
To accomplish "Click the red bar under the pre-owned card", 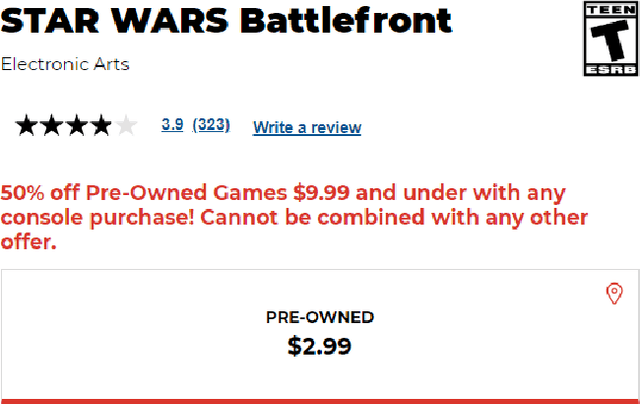I will pos(320,400).
